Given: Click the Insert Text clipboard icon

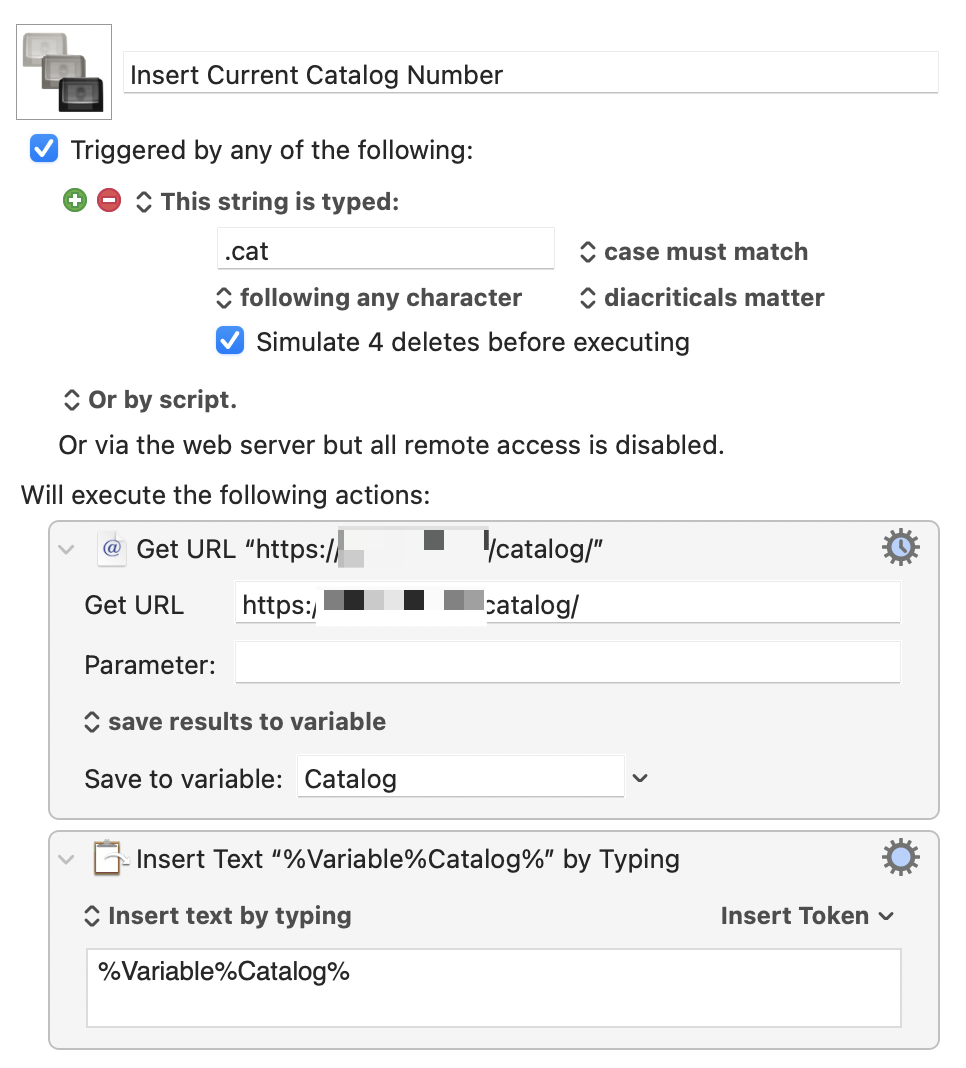Looking at the screenshot, I should click(109, 858).
